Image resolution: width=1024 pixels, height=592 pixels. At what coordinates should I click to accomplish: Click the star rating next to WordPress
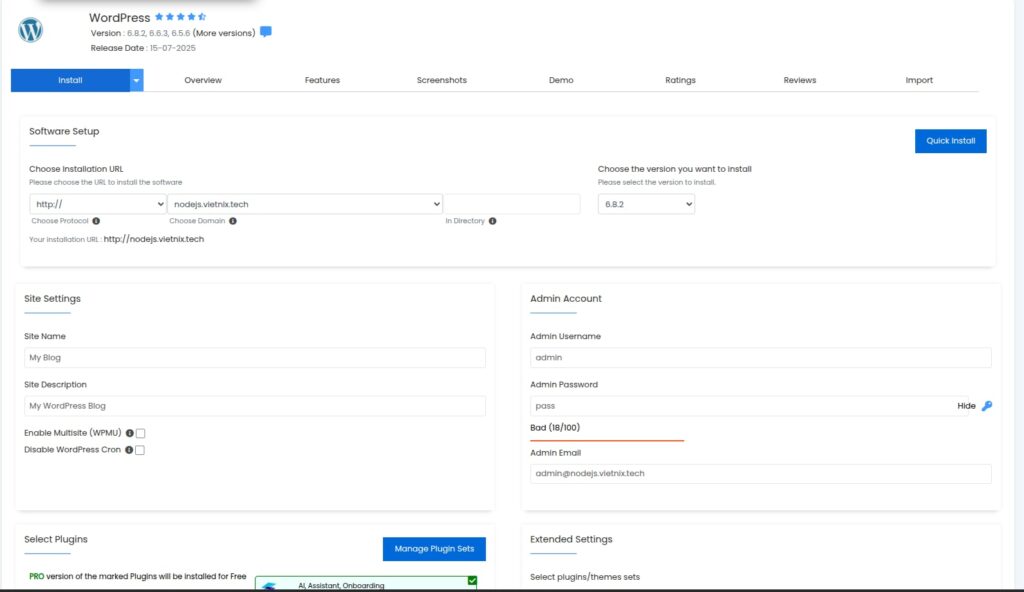180,17
